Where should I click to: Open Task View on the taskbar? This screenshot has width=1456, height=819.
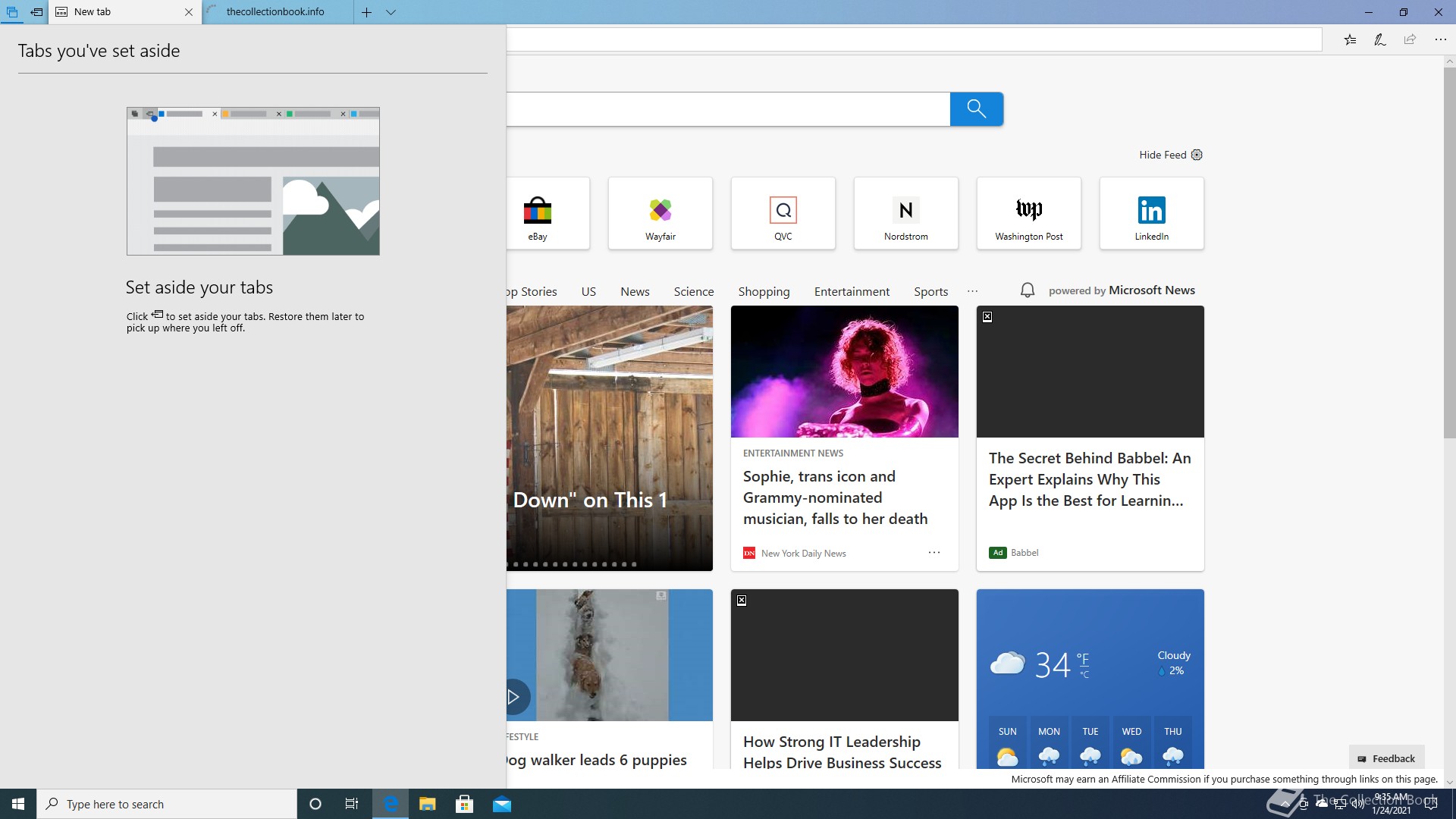click(352, 804)
